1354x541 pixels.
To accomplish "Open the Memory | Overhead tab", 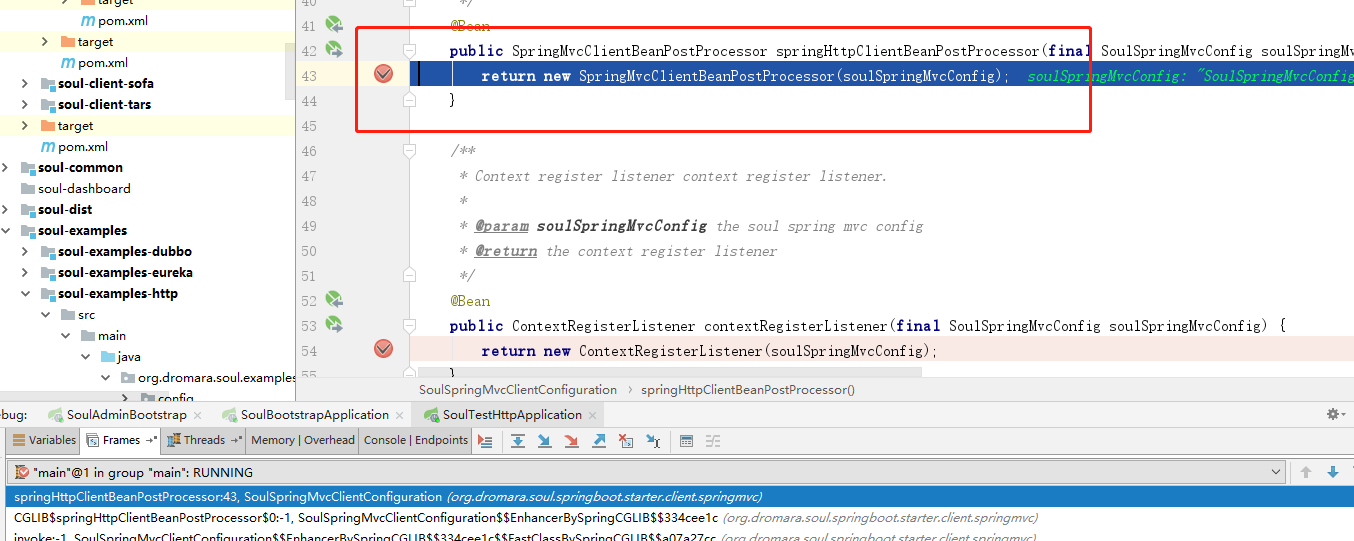I will 303,440.
